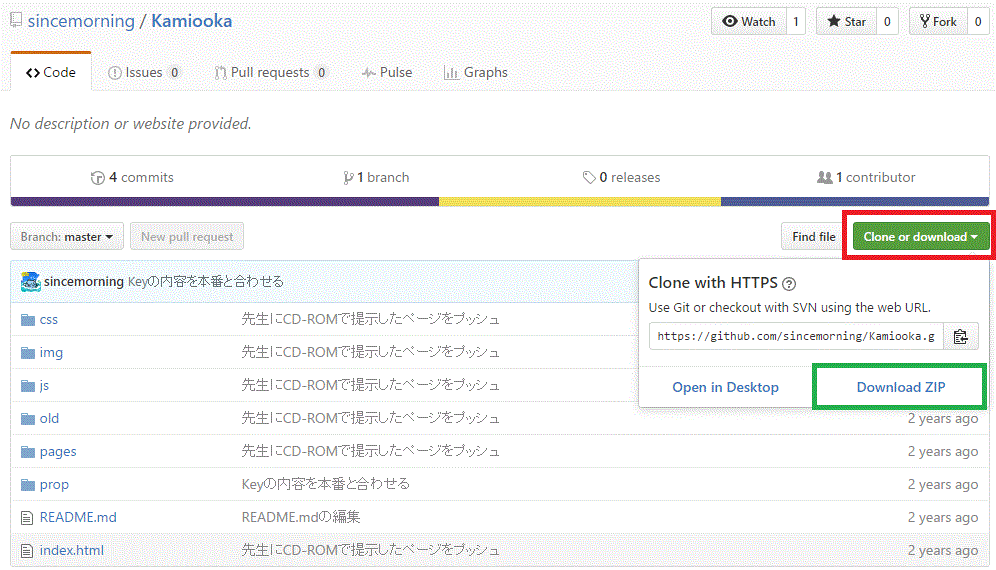This screenshot has height=570, width=996.
Task: Switch to the Pull requests tab
Action: (271, 72)
